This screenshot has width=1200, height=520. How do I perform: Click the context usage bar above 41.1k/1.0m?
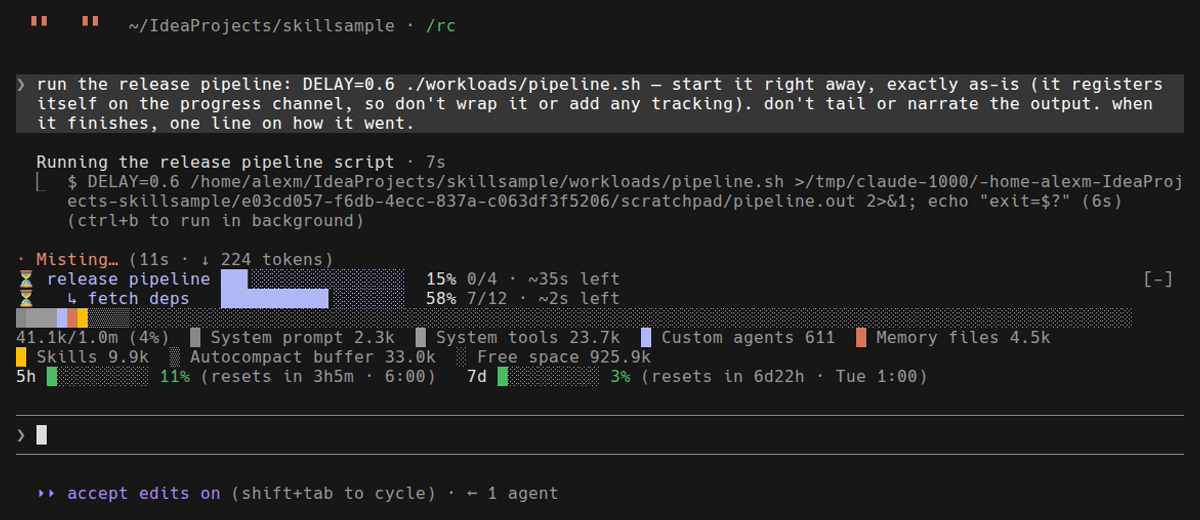574,318
